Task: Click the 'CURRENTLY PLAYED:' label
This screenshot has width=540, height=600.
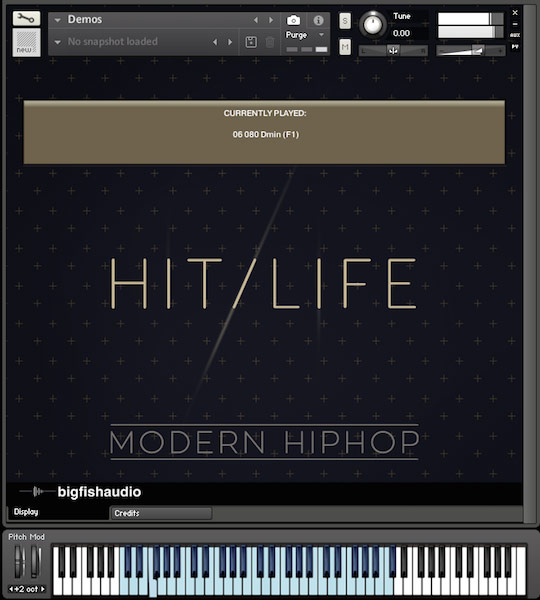Action: (x=265, y=113)
